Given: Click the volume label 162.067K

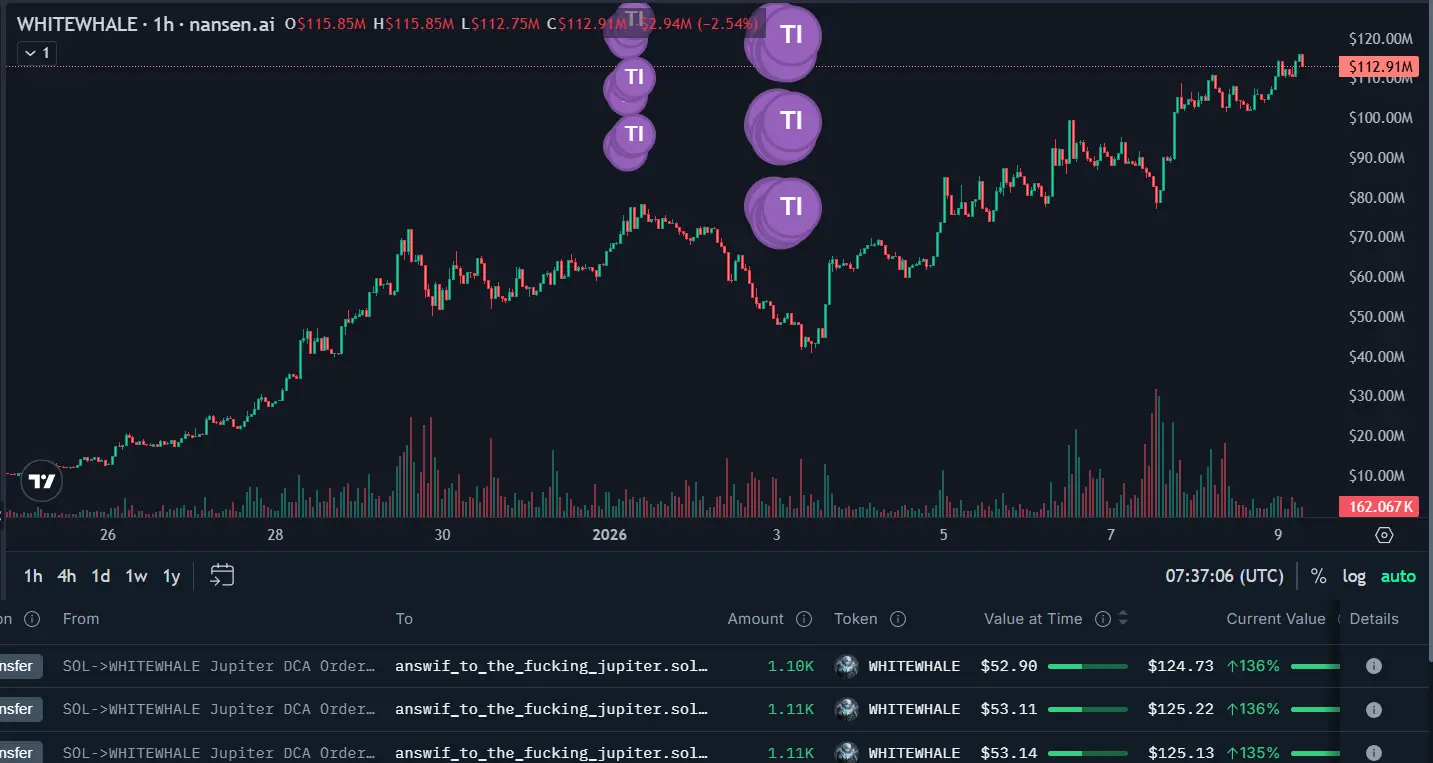Looking at the screenshot, I should click(x=1378, y=506).
